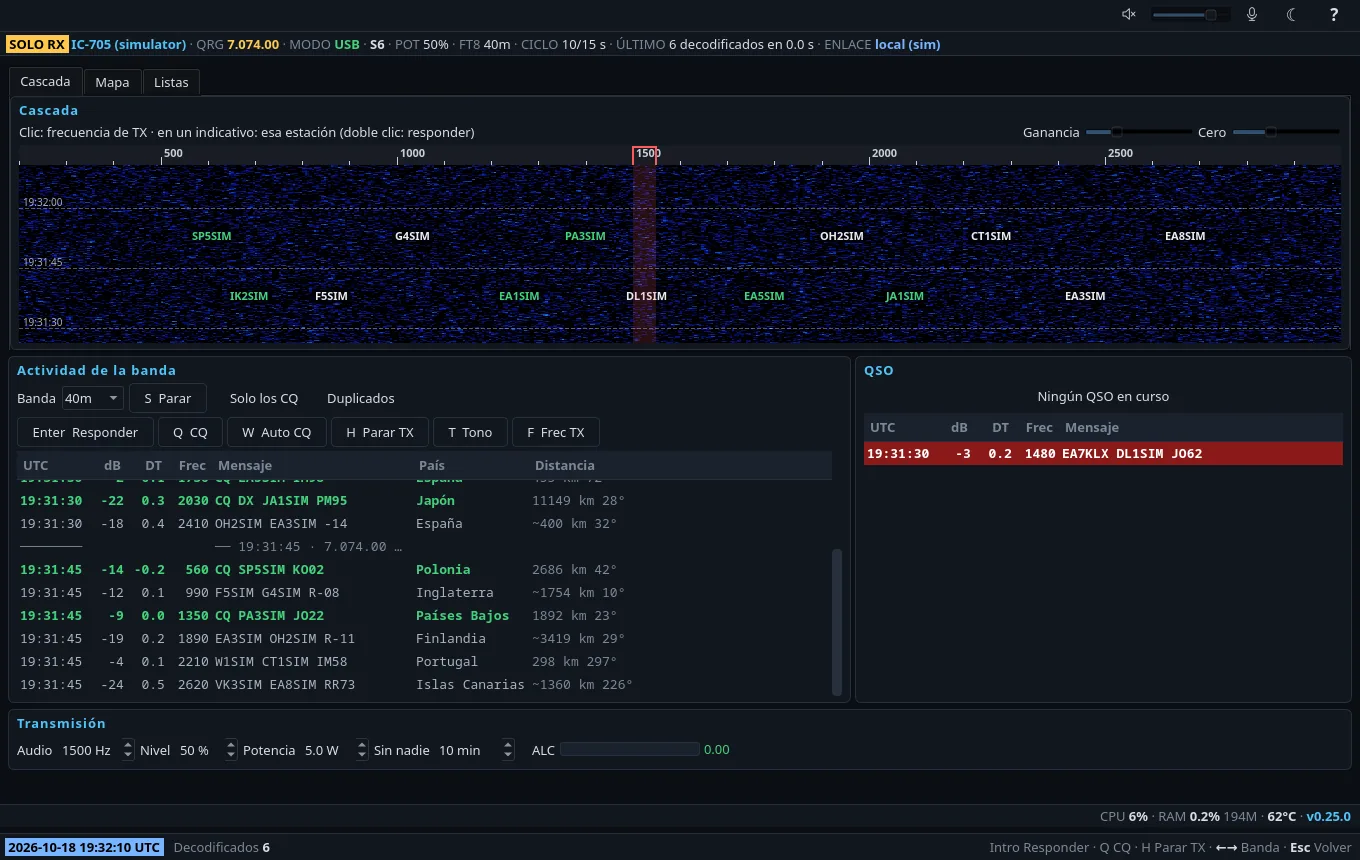Select EA8SIM callsign on the waterfall
Viewport: 1360px width, 860px height.
tap(1185, 236)
